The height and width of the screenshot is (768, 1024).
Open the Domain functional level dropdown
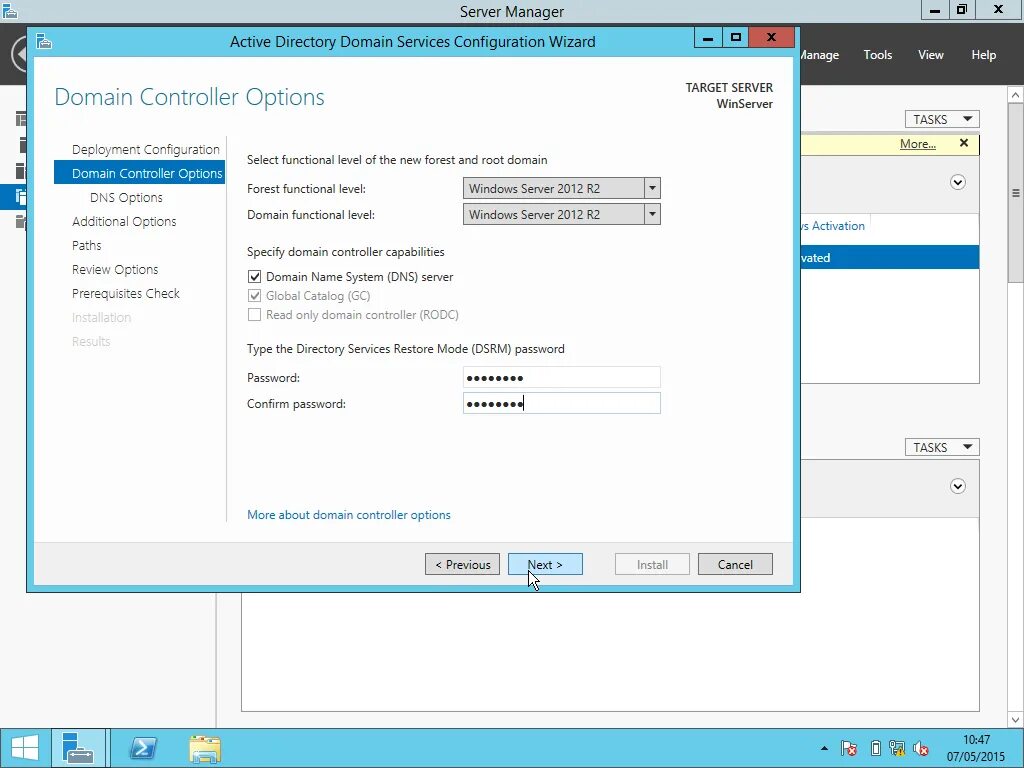(x=651, y=214)
